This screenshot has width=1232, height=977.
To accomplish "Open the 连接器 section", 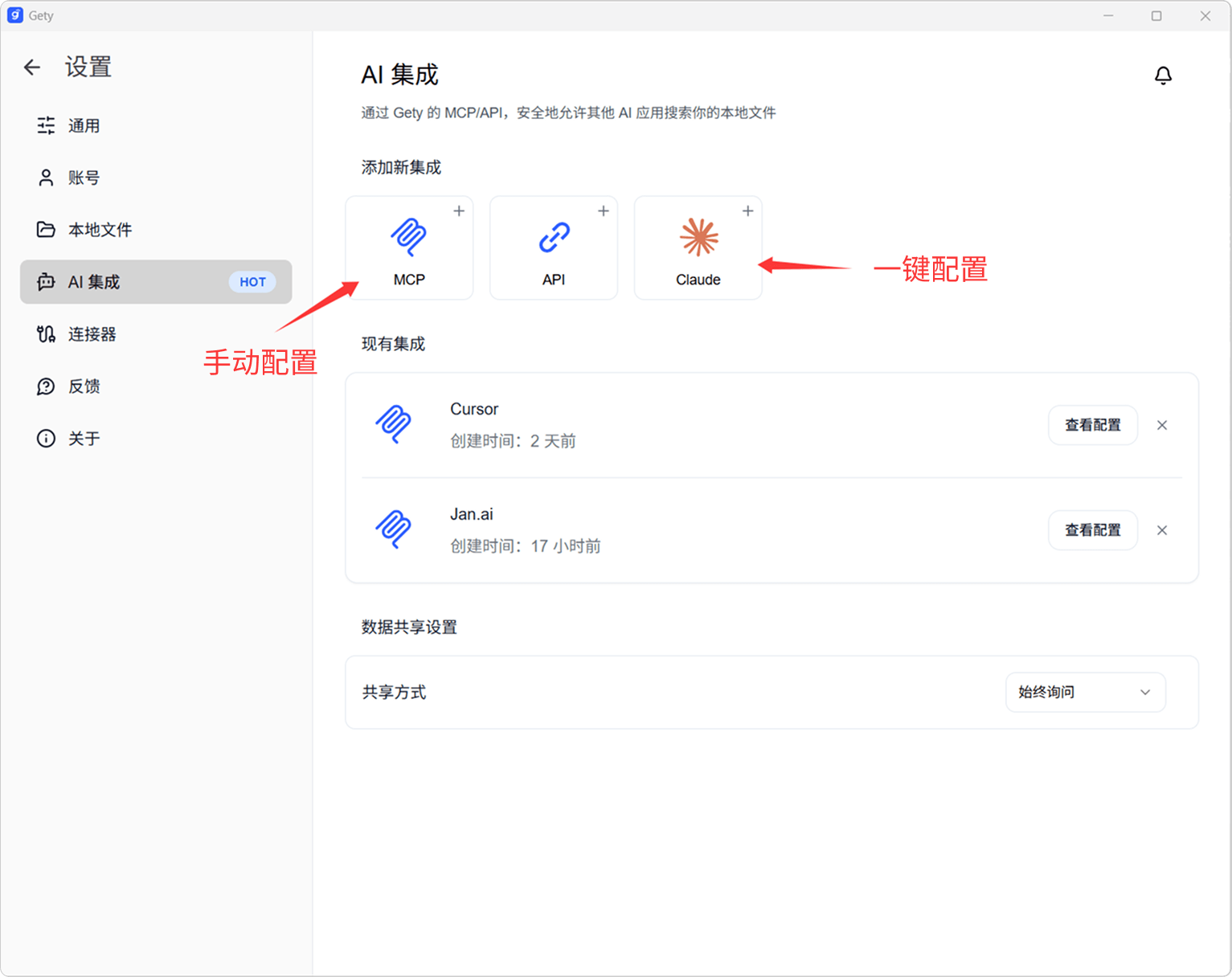I will pyautogui.click(x=92, y=334).
